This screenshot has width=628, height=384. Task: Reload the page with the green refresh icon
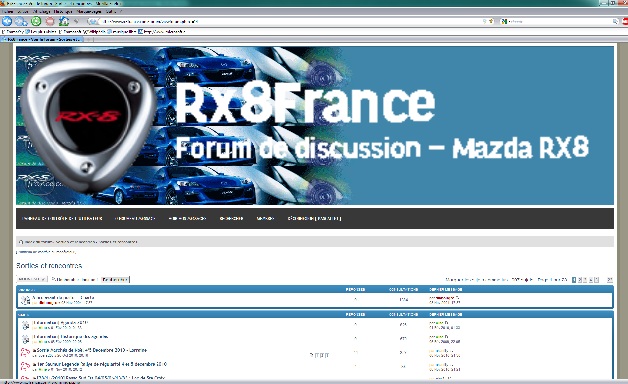coord(36,21)
